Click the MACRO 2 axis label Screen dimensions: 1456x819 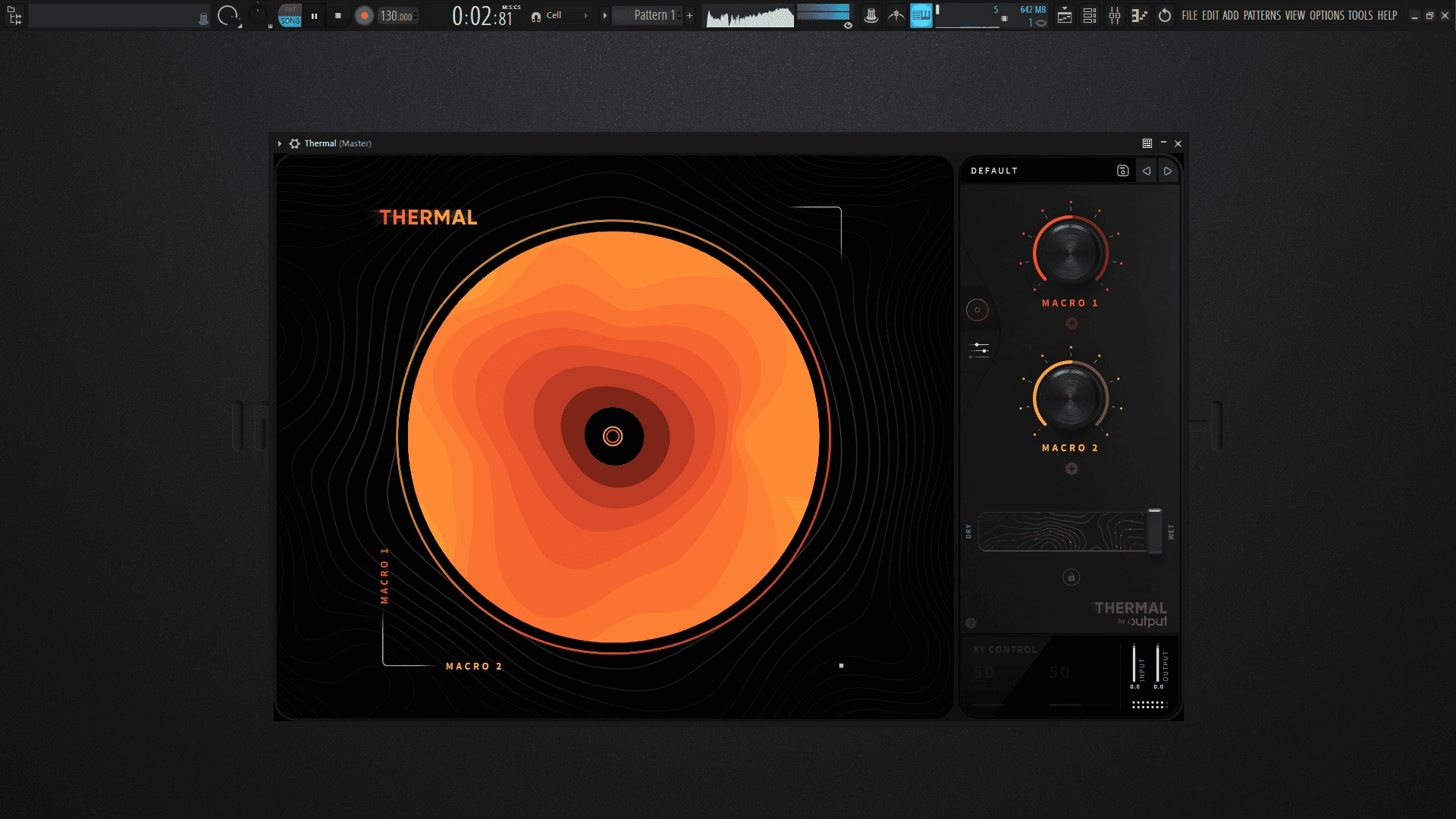pyautogui.click(x=474, y=667)
